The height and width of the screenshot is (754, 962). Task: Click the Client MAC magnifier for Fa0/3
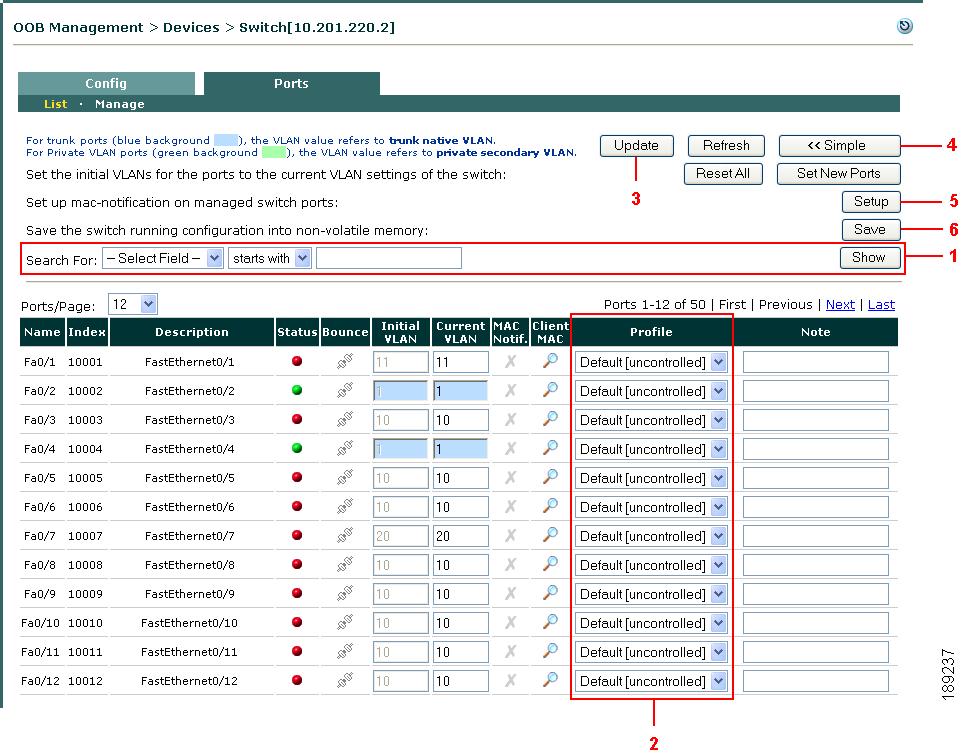click(550, 420)
